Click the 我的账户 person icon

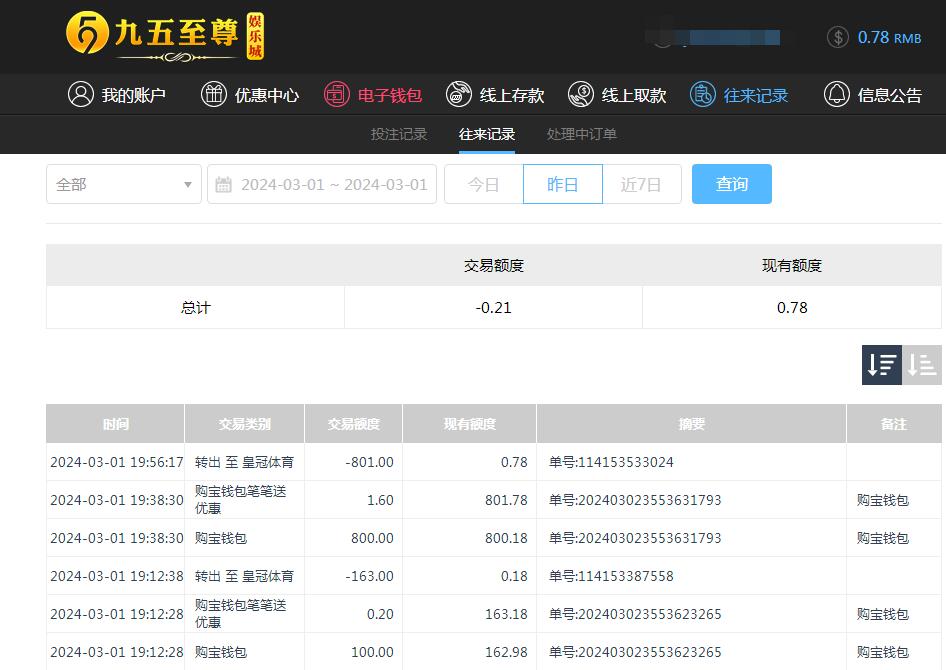(x=80, y=95)
